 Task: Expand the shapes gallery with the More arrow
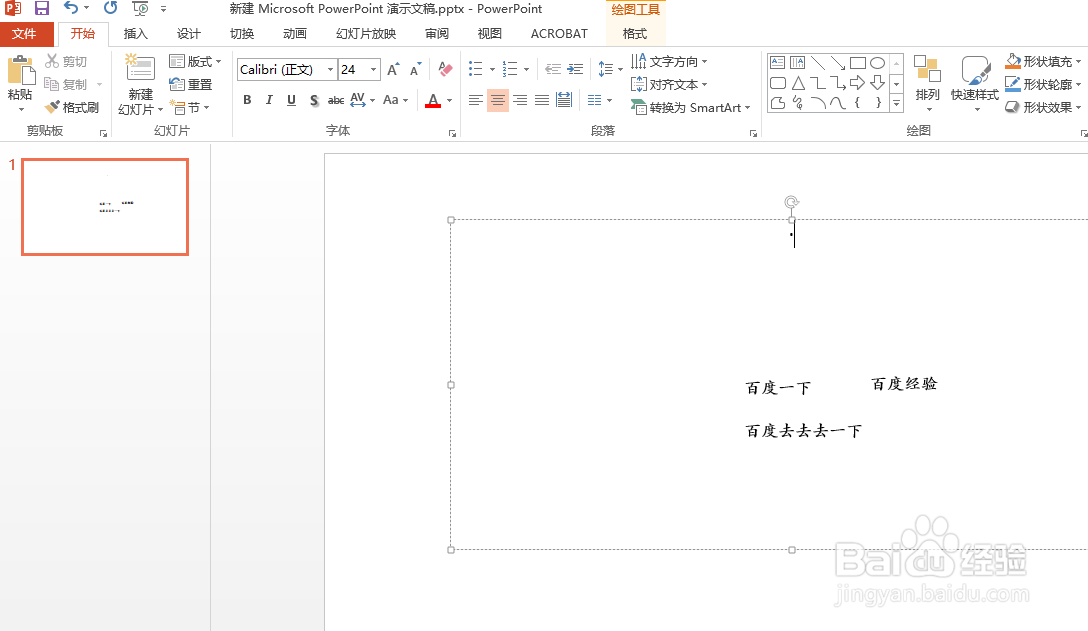[x=896, y=103]
